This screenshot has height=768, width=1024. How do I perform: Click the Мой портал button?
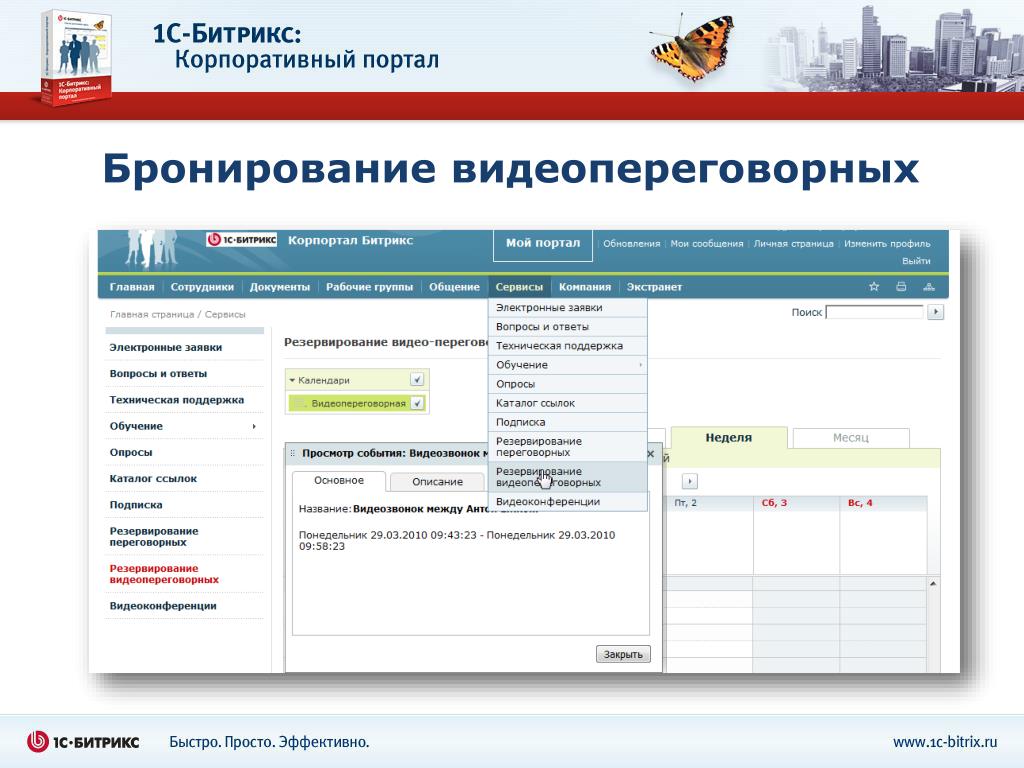[543, 244]
